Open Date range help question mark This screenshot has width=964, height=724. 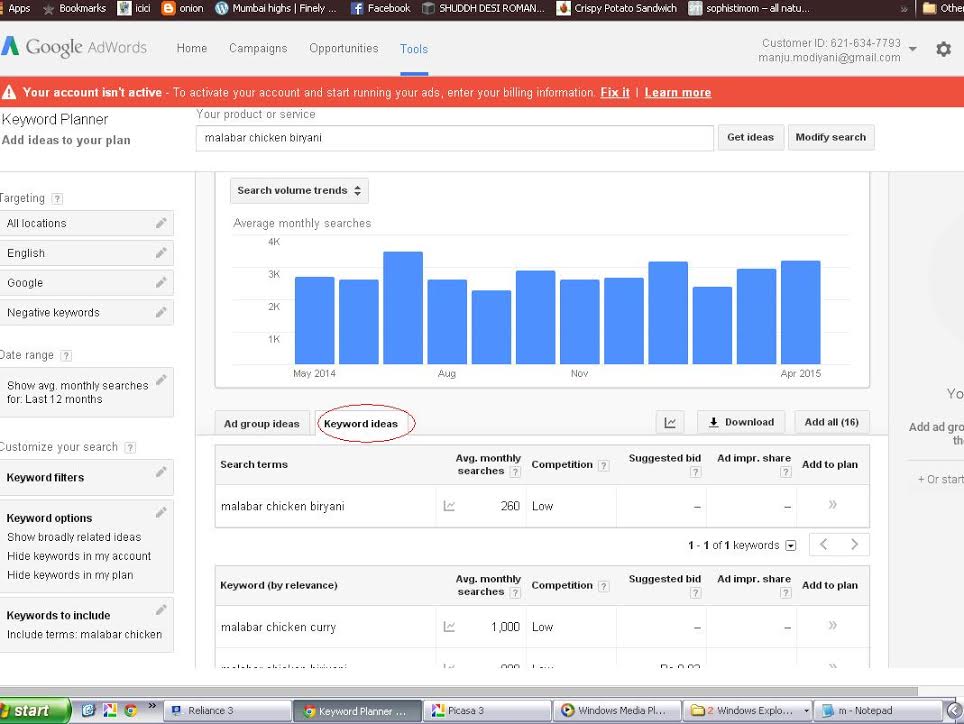(x=66, y=355)
